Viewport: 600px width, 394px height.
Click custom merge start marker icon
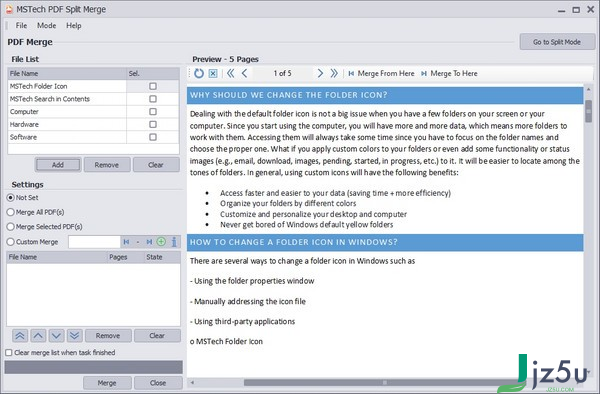click(126, 242)
